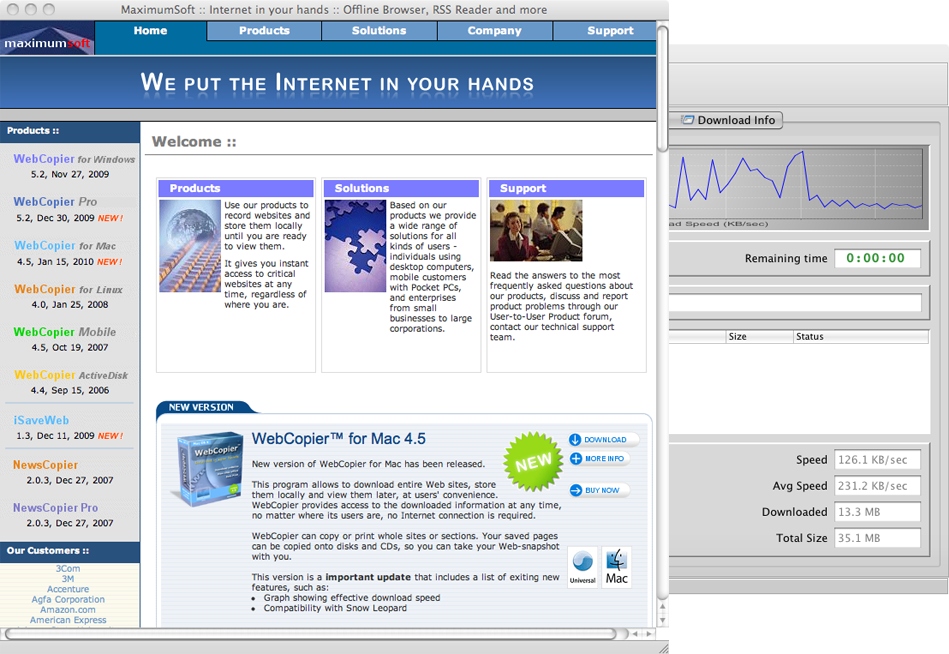Open the Company navigation tab
Screen dimensions: 949x654
coord(494,31)
